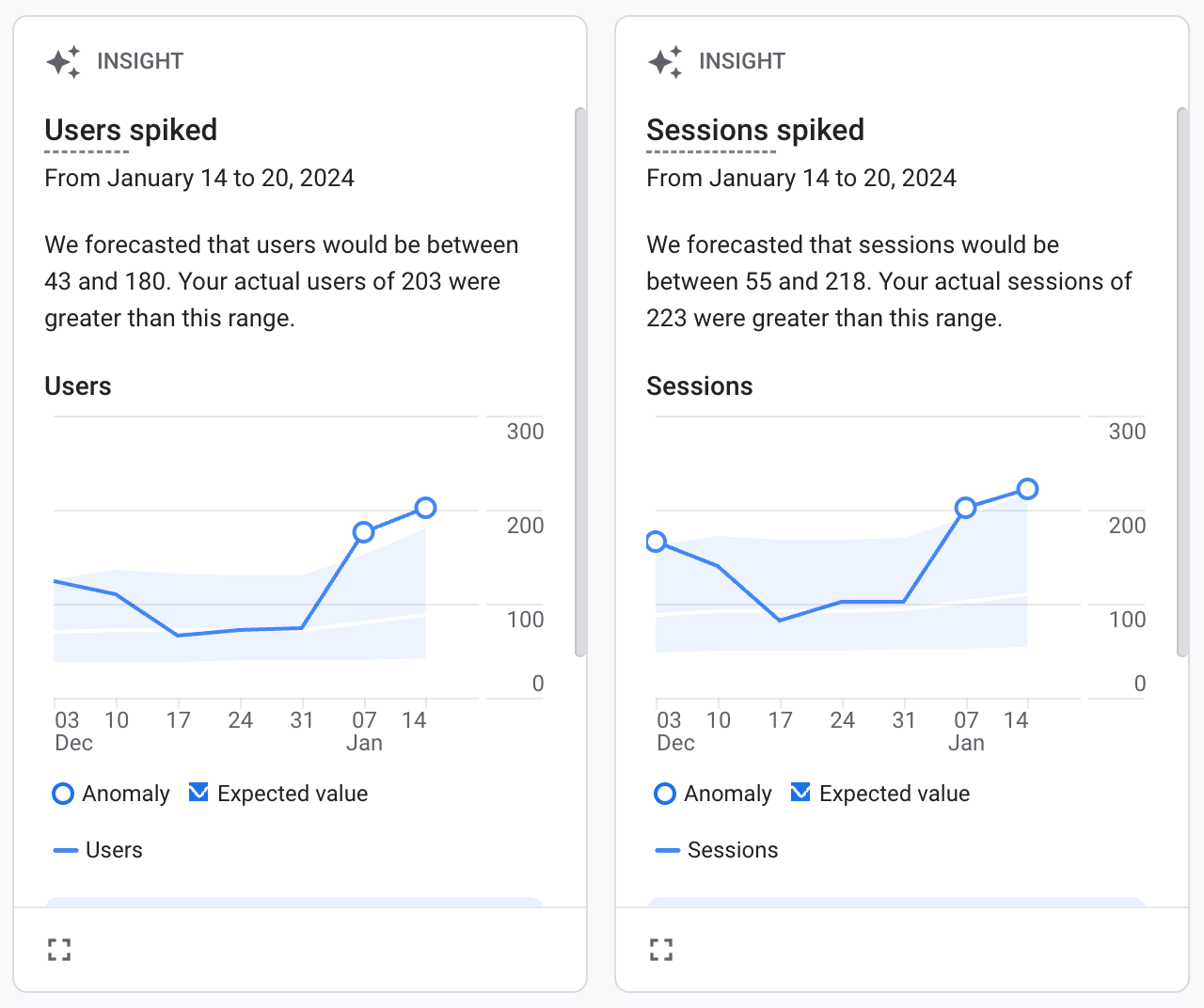The width and height of the screenshot is (1204, 1008).
Task: Click the sparkle icon on Sessions insight
Action: [x=665, y=62]
